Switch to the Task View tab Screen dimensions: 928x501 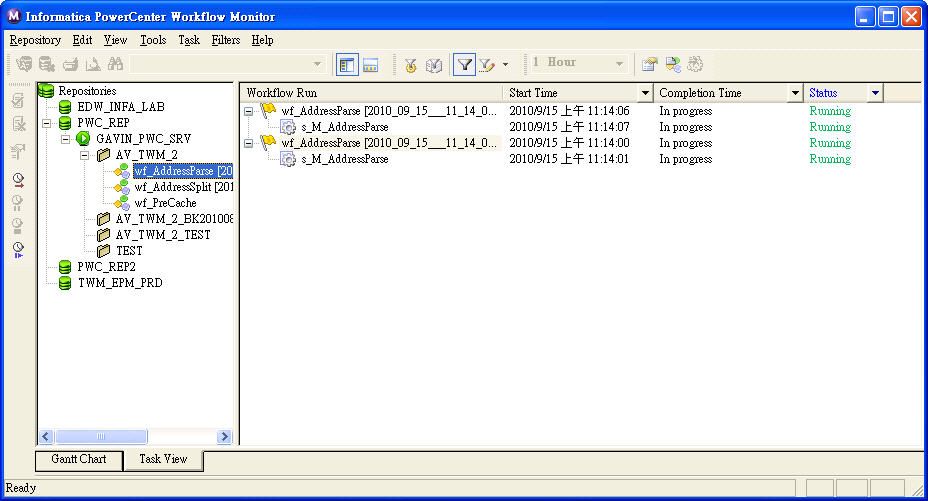tap(163, 459)
